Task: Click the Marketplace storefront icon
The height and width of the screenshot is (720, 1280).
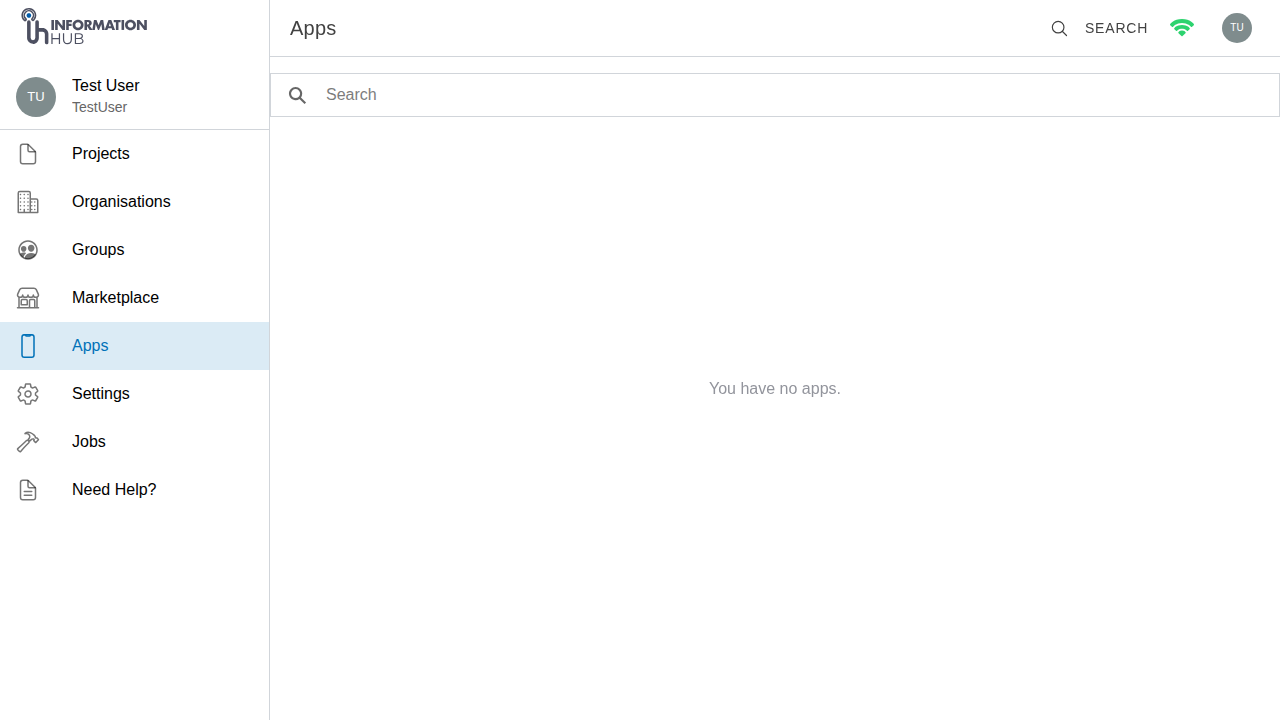Action: (x=28, y=298)
